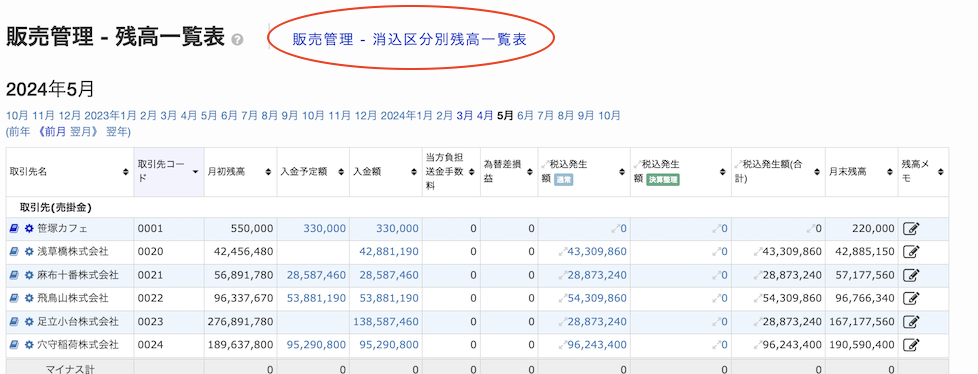Image resolution: width=978 pixels, height=374 pixels.
Task: Sort by 税込発生額(合計) column arrow
Action: (817, 172)
